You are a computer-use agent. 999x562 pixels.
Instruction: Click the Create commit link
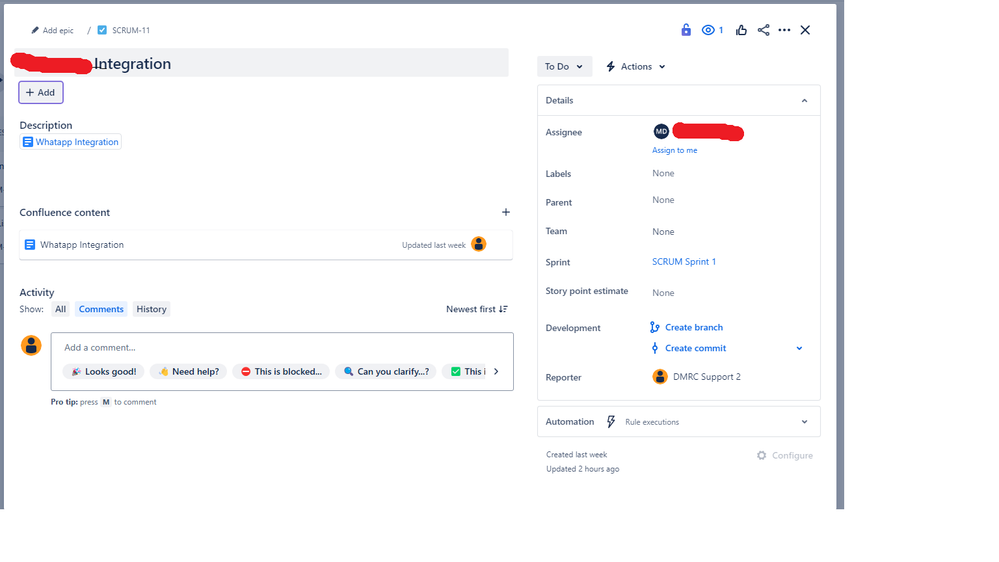coord(696,349)
